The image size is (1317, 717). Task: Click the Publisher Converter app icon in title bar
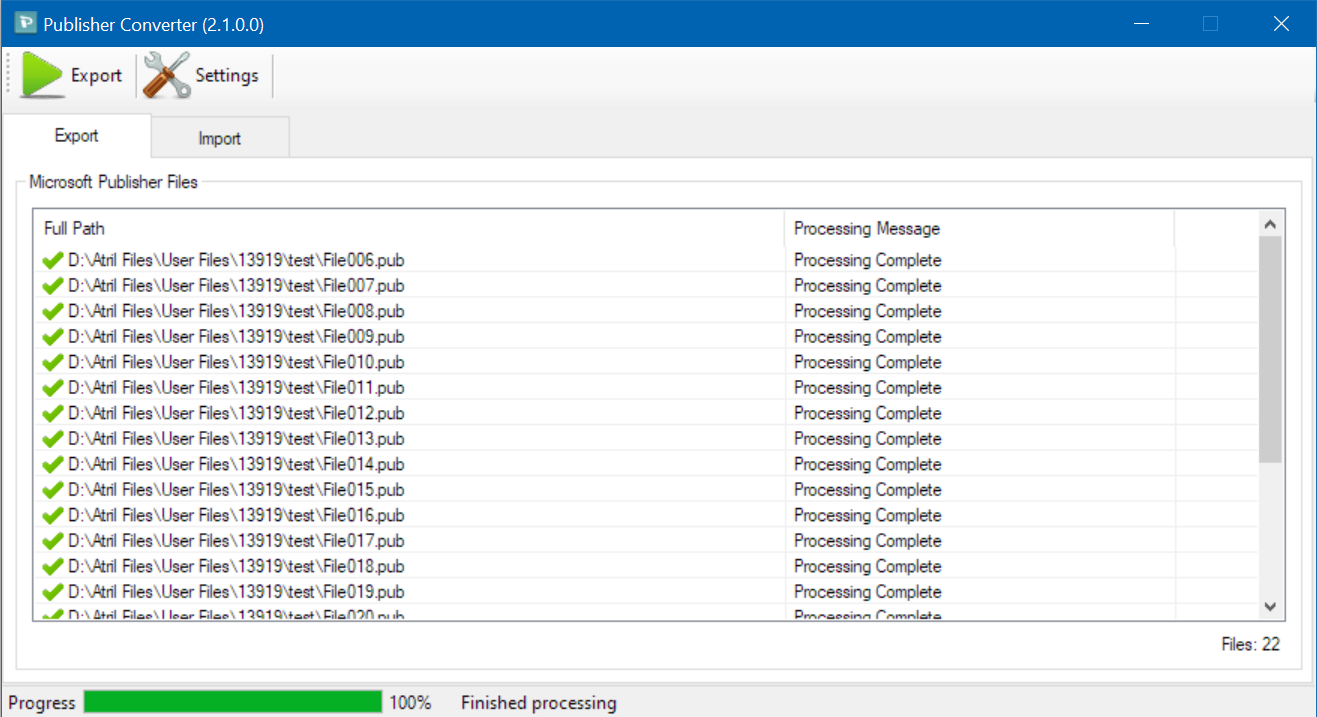point(26,24)
